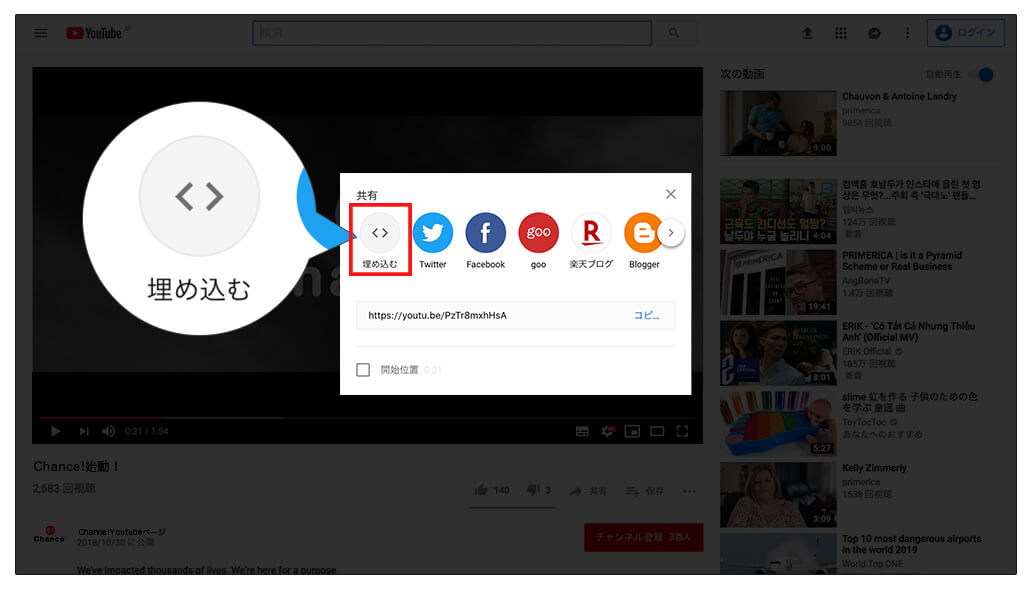Click the YouTube logo
This screenshot has width=1032, height=592.
96,32
